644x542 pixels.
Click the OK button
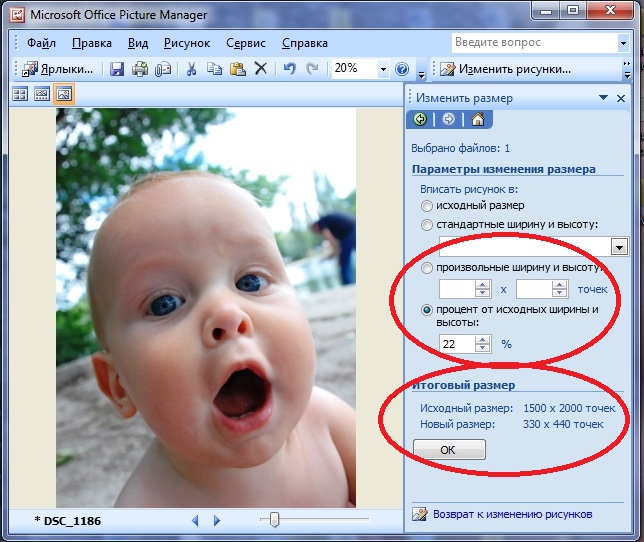(x=449, y=450)
